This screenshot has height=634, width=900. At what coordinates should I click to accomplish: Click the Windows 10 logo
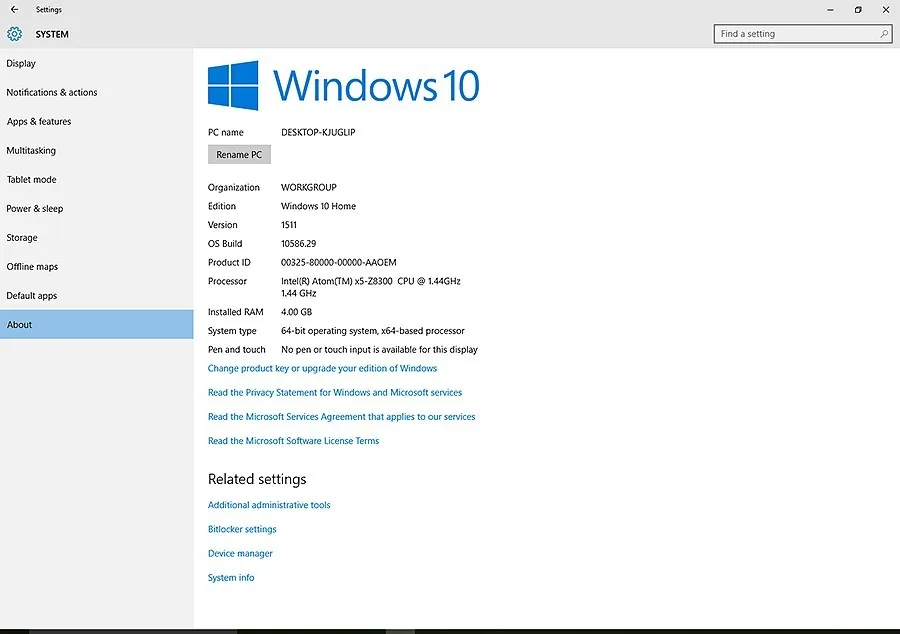pyautogui.click(x=344, y=85)
